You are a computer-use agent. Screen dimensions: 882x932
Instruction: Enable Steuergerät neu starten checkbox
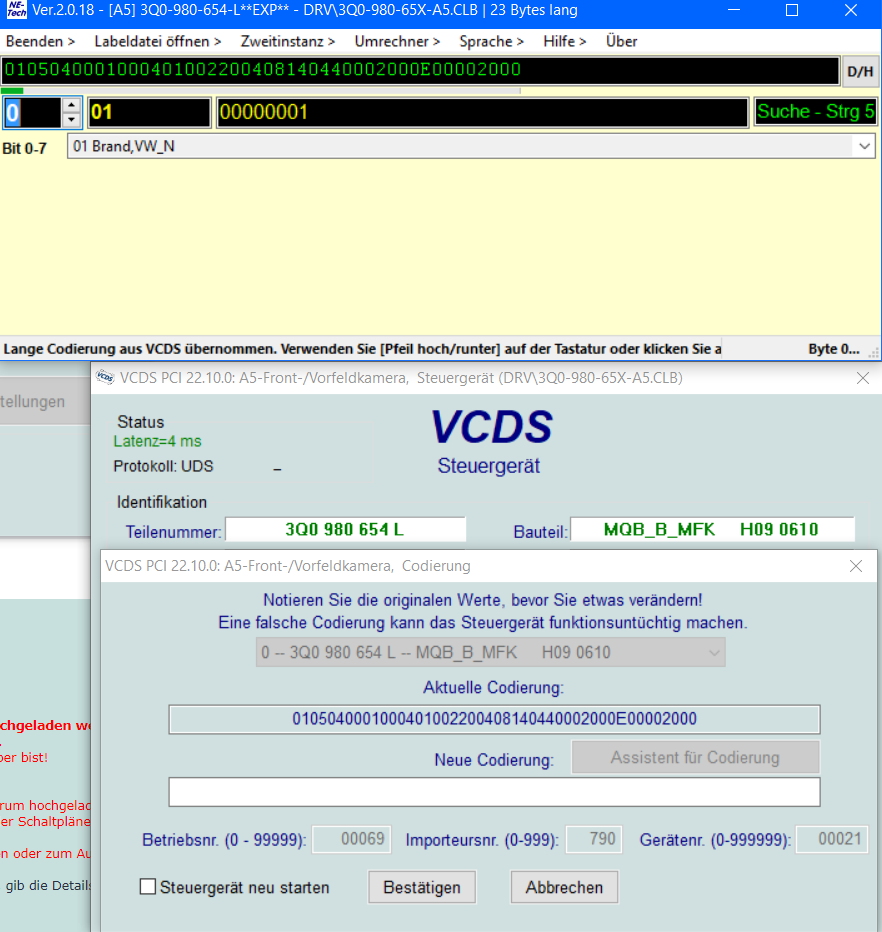pos(149,887)
